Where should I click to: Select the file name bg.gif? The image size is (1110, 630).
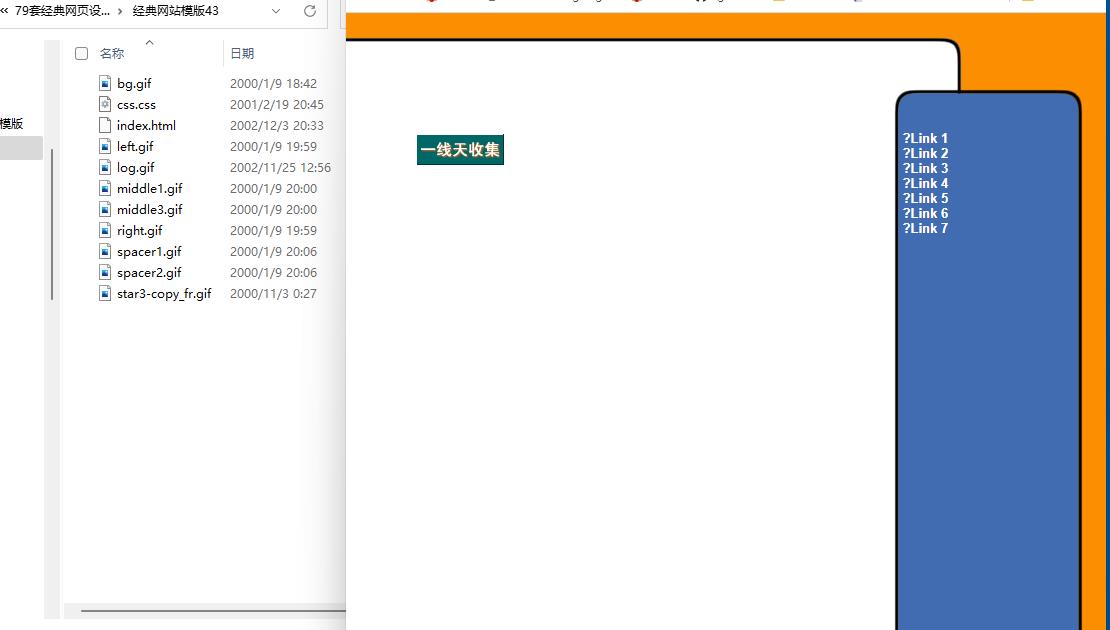[135, 84]
